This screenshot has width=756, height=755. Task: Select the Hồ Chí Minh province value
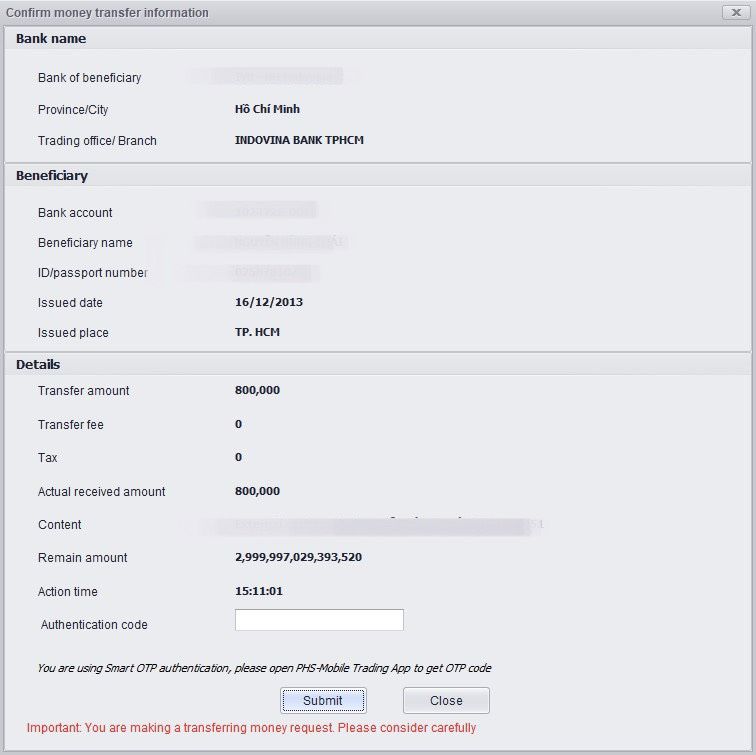(267, 109)
